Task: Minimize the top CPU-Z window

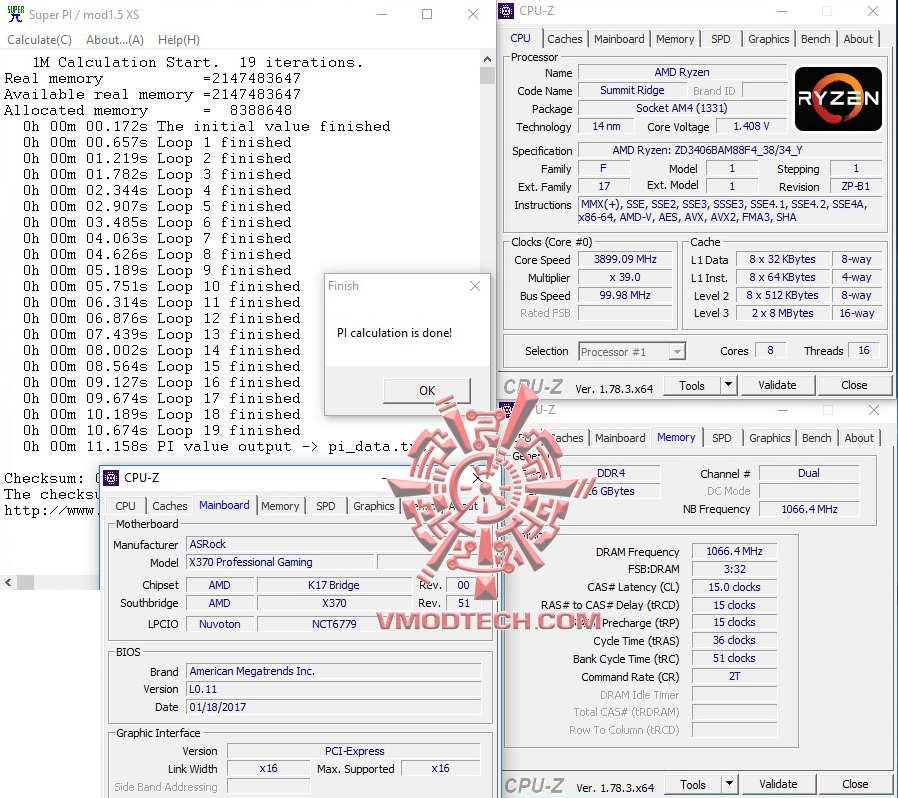Action: tap(783, 11)
